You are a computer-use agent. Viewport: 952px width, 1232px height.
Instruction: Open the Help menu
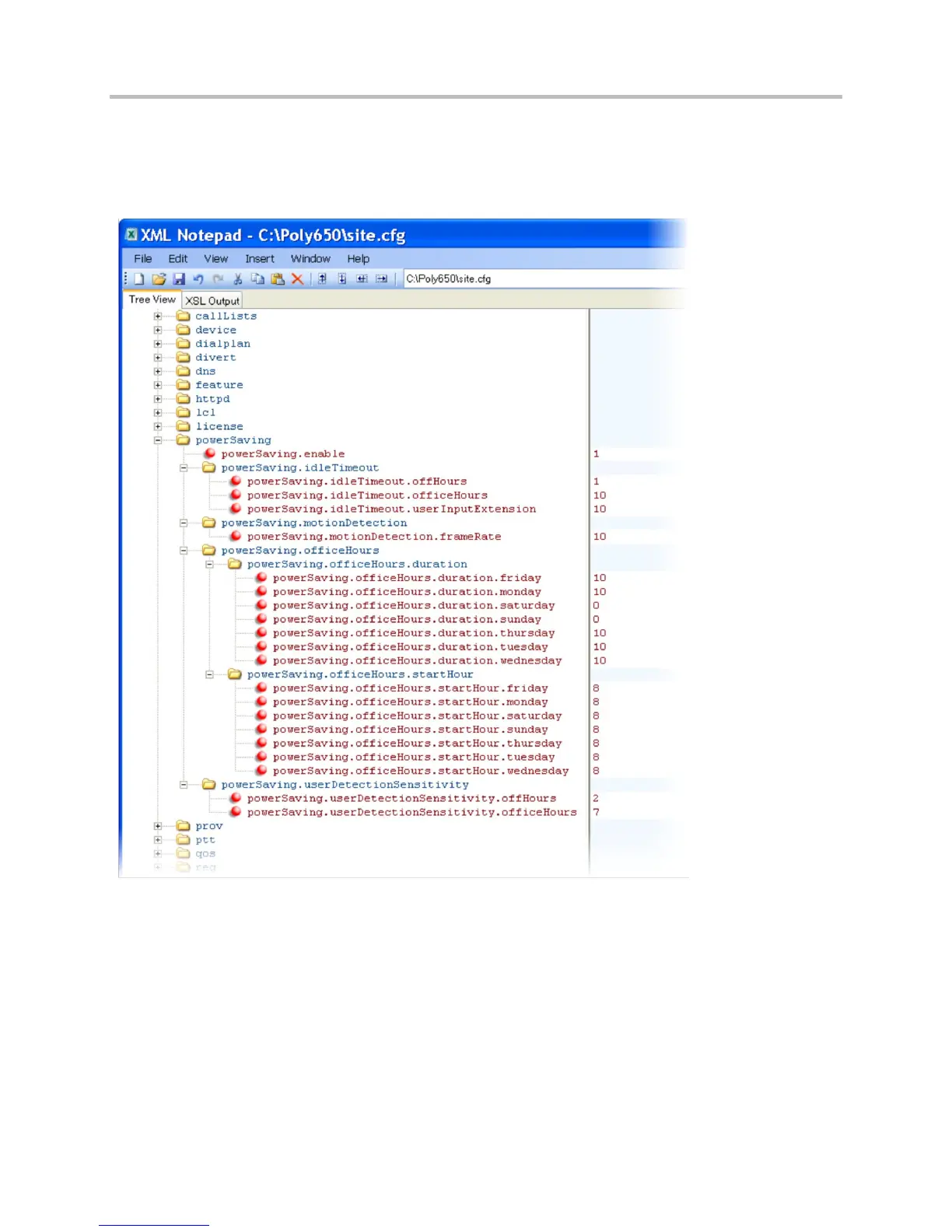click(x=359, y=258)
